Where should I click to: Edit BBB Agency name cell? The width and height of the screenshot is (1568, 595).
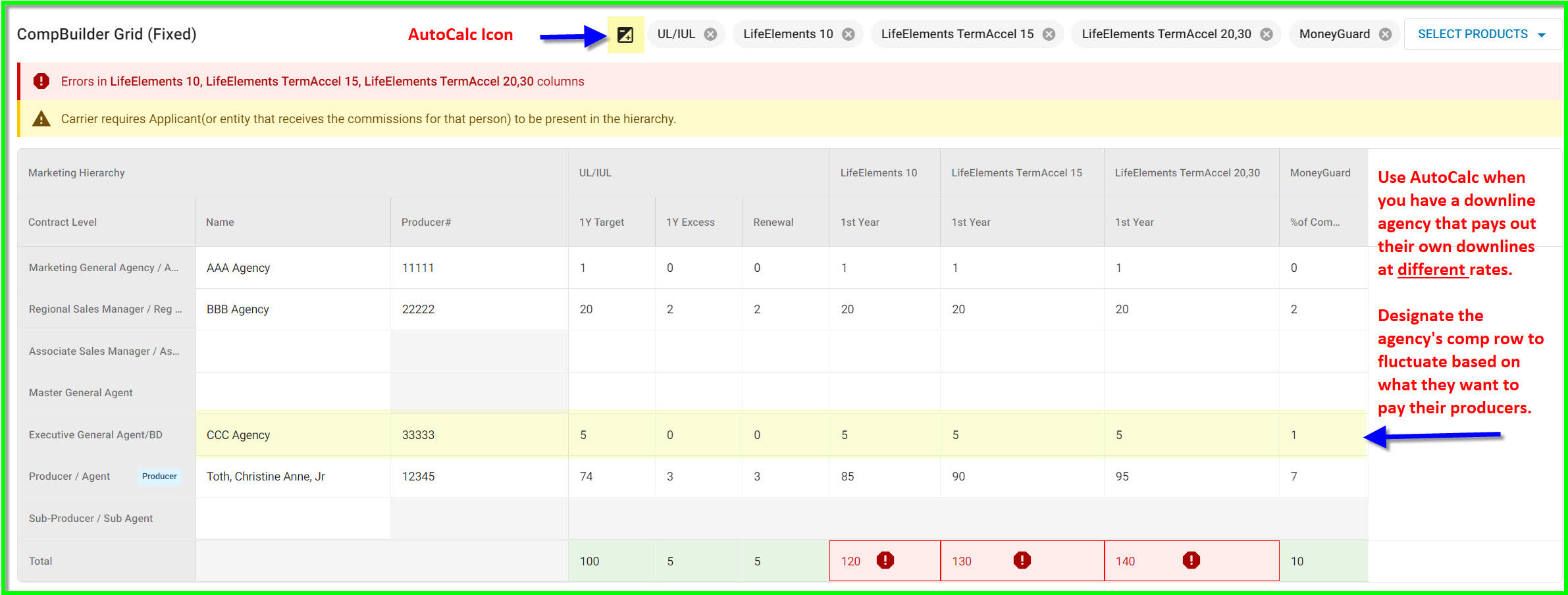pyautogui.click(x=293, y=309)
